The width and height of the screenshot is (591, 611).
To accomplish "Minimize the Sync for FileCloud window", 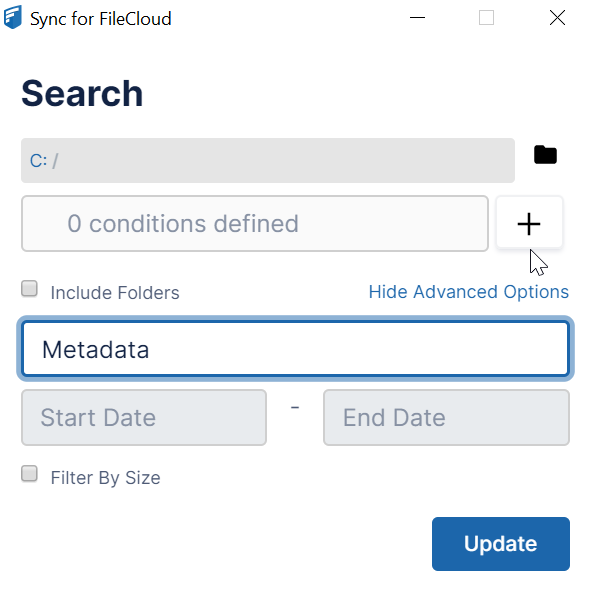I will coord(417,18).
